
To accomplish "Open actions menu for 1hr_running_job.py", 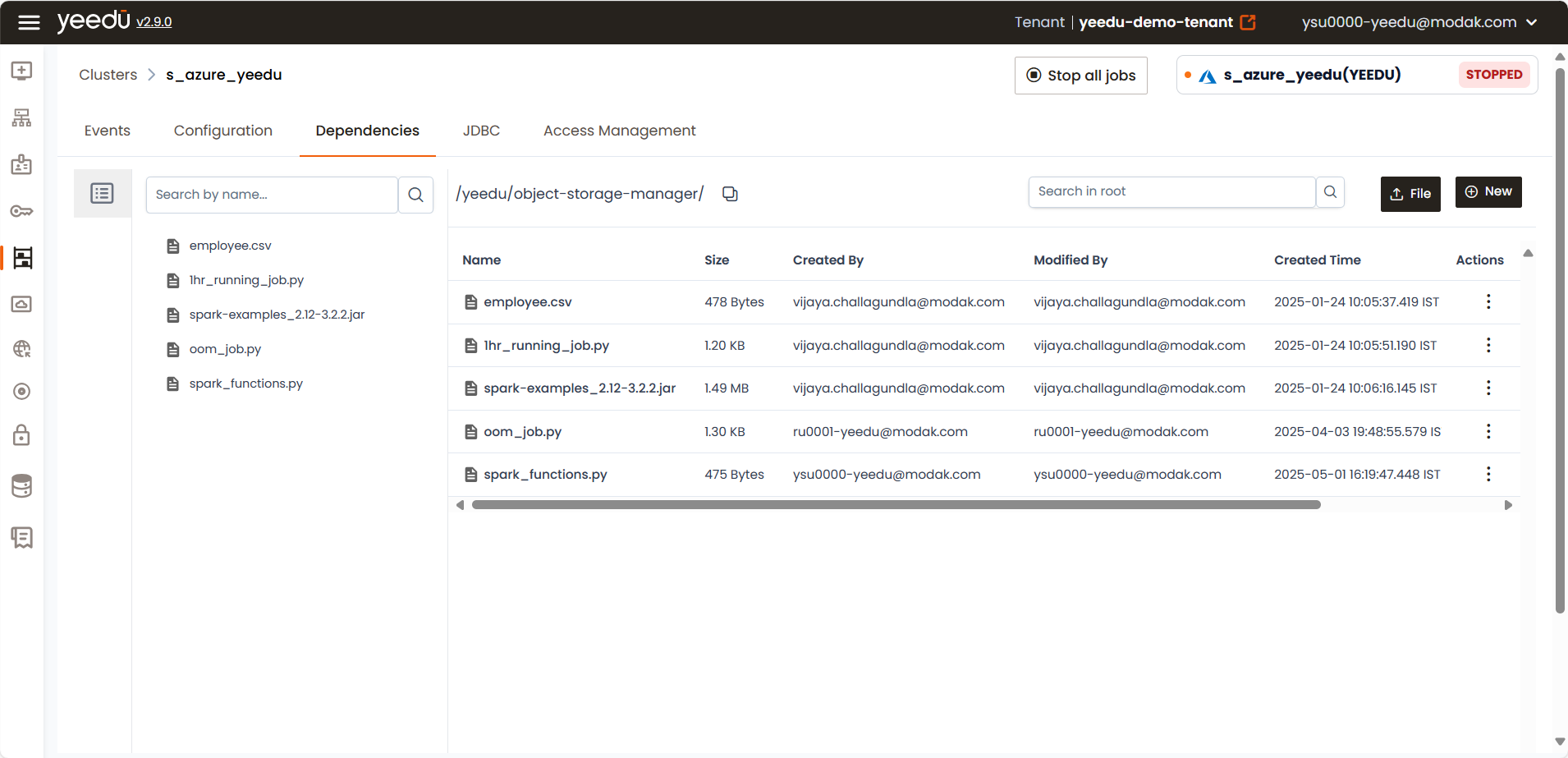I will click(x=1488, y=345).
